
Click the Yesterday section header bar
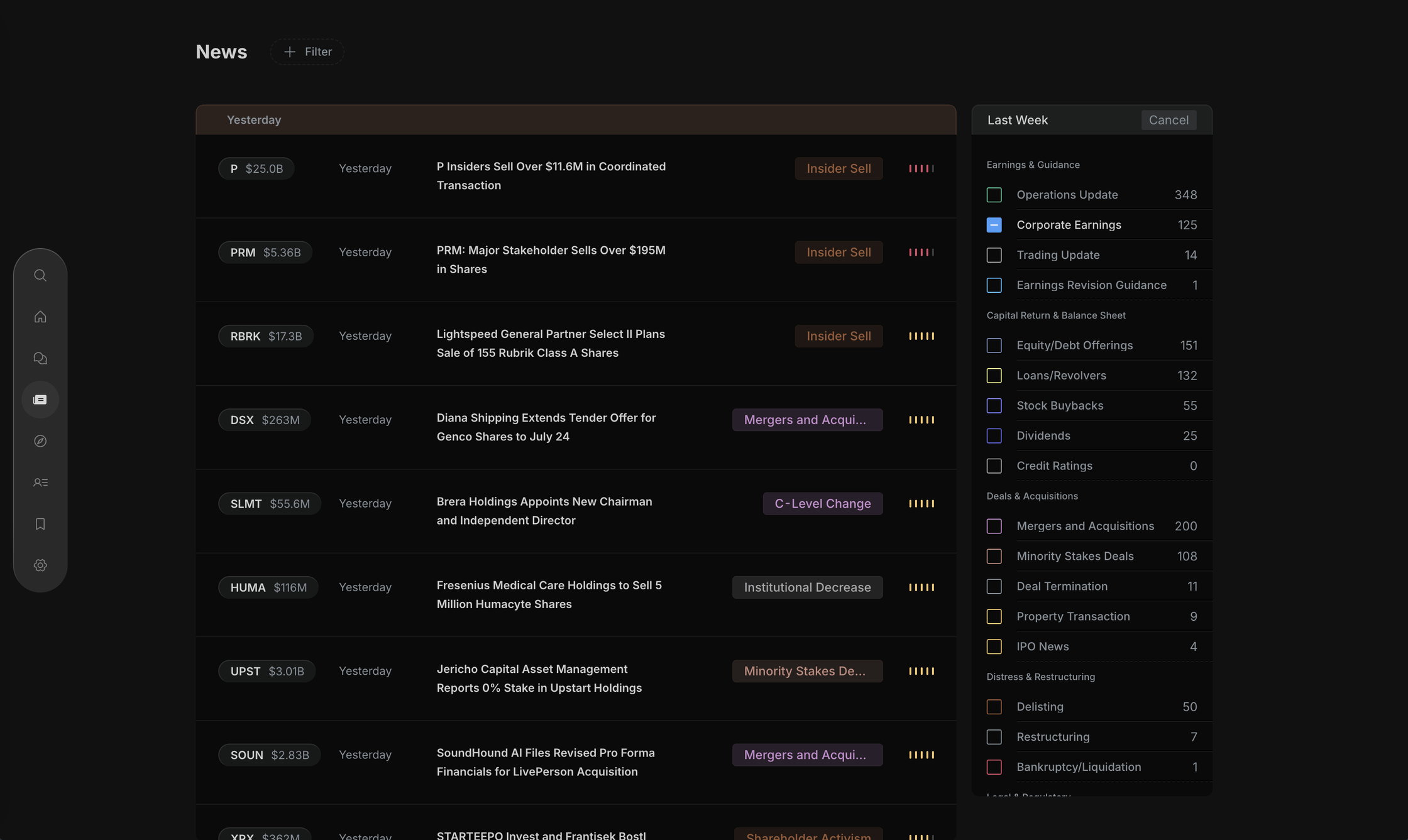pos(576,120)
